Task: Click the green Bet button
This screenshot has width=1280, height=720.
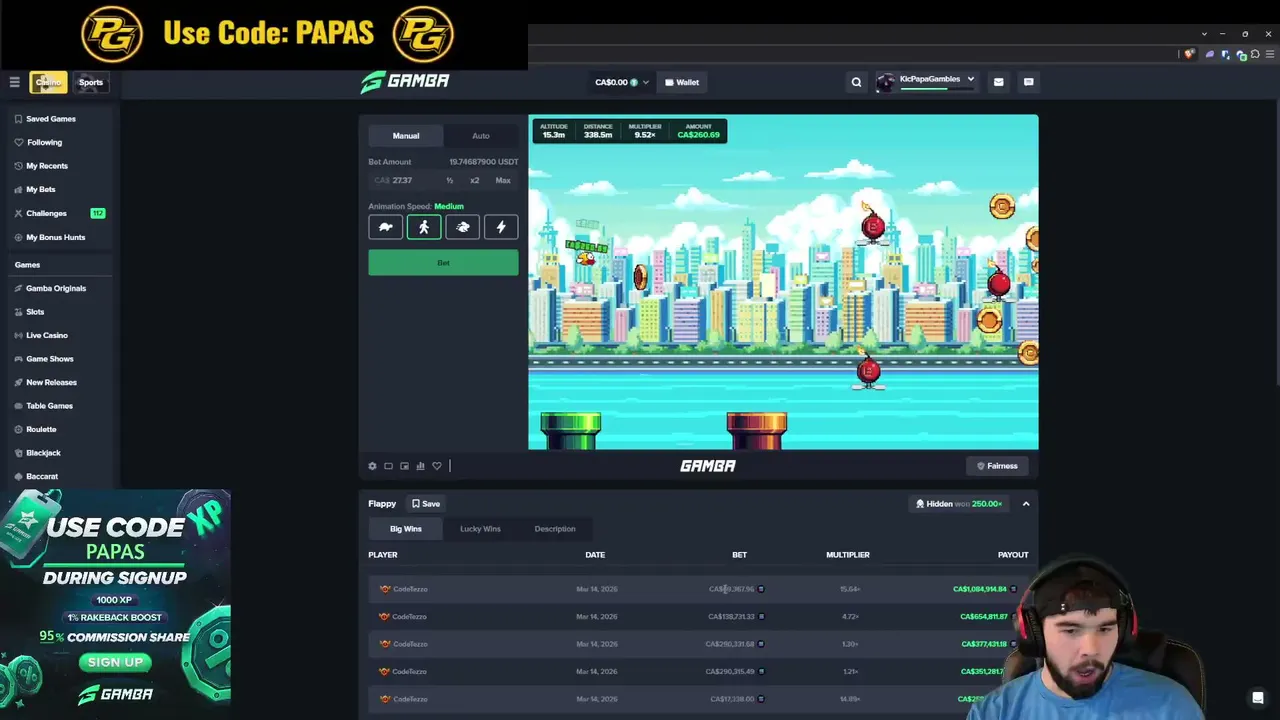Action: 443,263
